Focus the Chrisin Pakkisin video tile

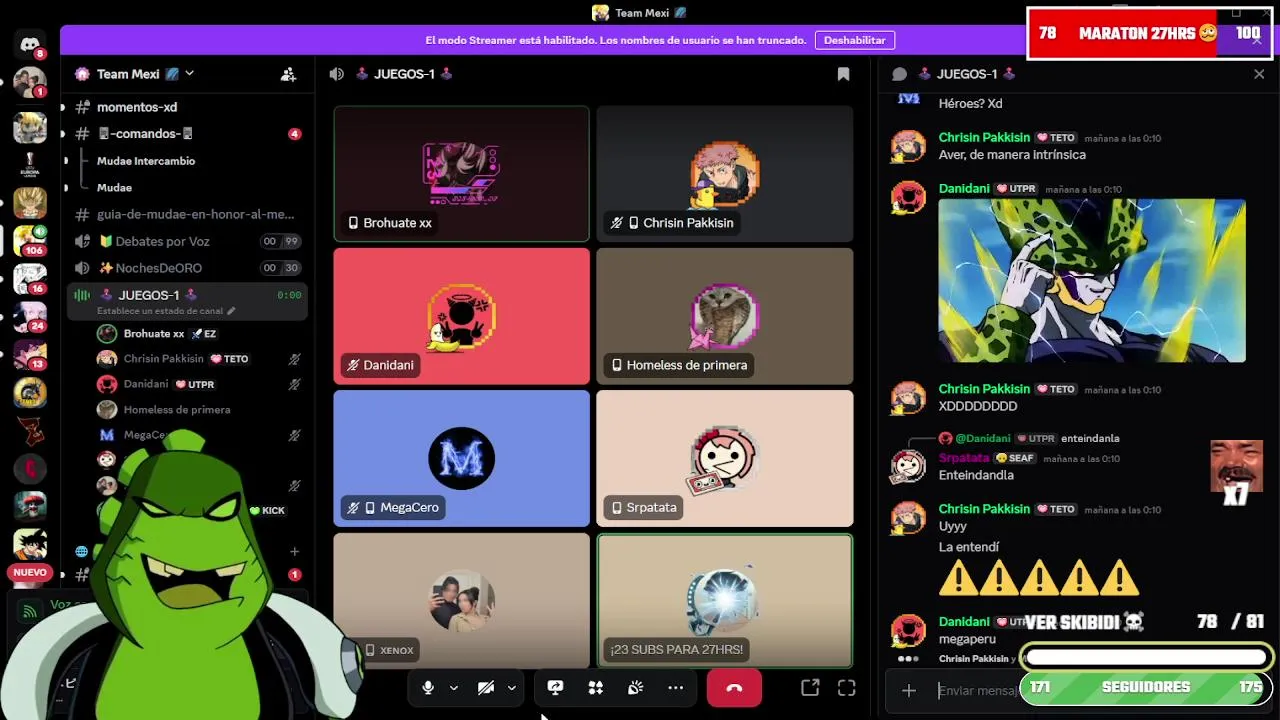(725, 174)
